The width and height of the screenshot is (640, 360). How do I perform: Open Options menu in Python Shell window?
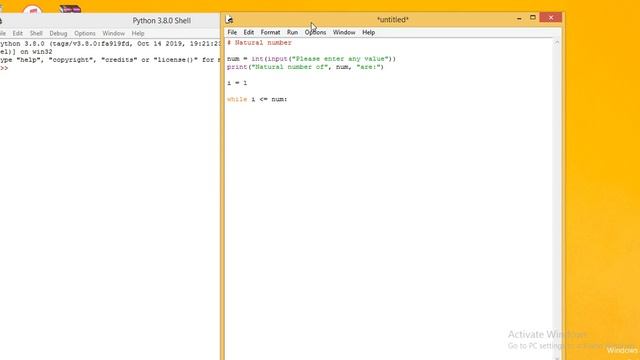pyautogui.click(x=85, y=33)
